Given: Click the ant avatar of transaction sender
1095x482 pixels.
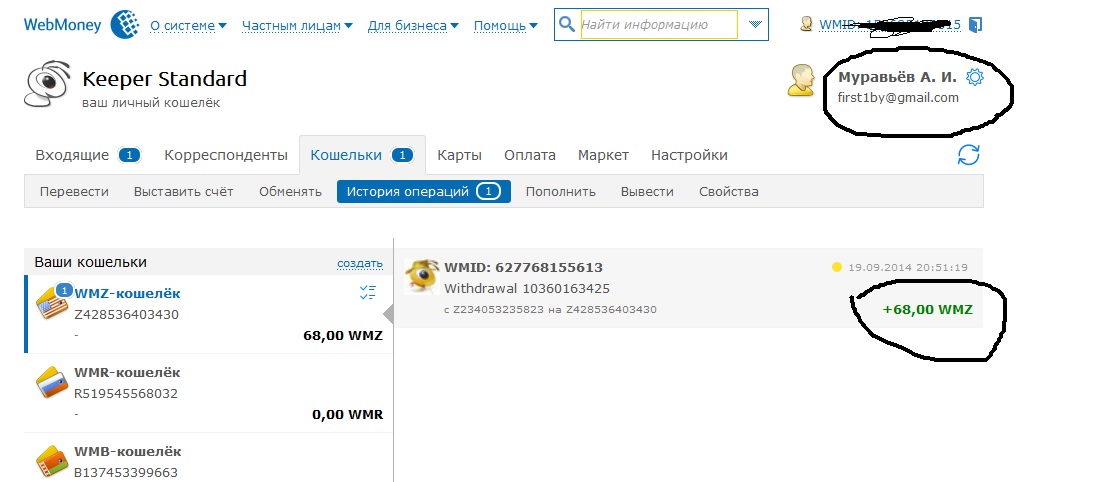Looking at the screenshot, I should [422, 277].
